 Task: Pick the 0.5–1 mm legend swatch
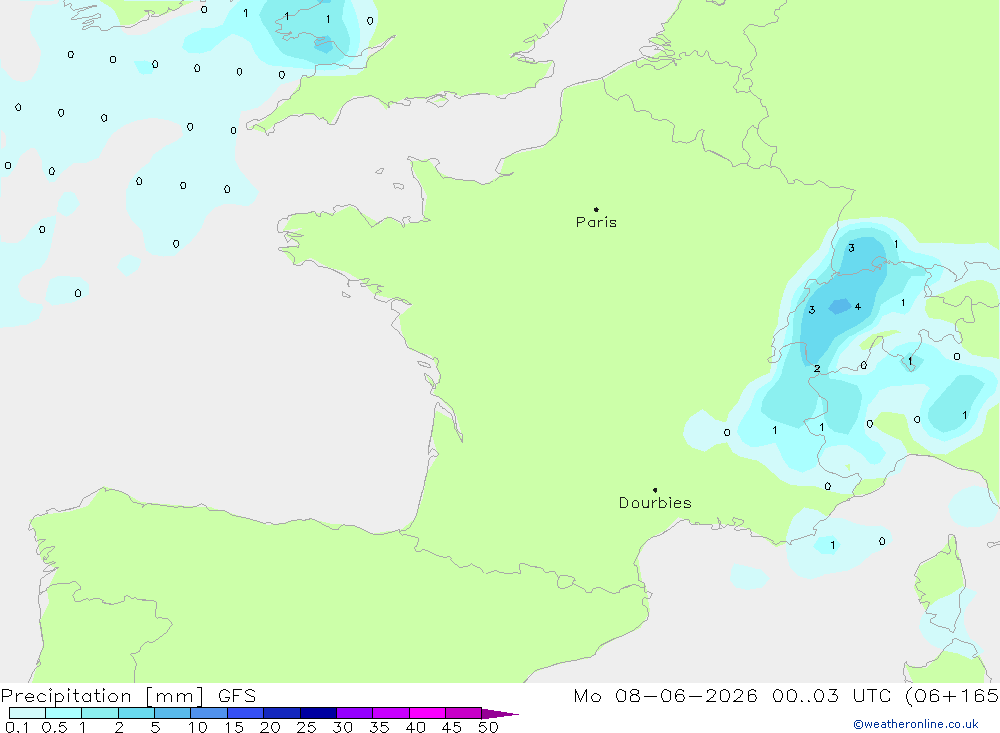coord(64,713)
